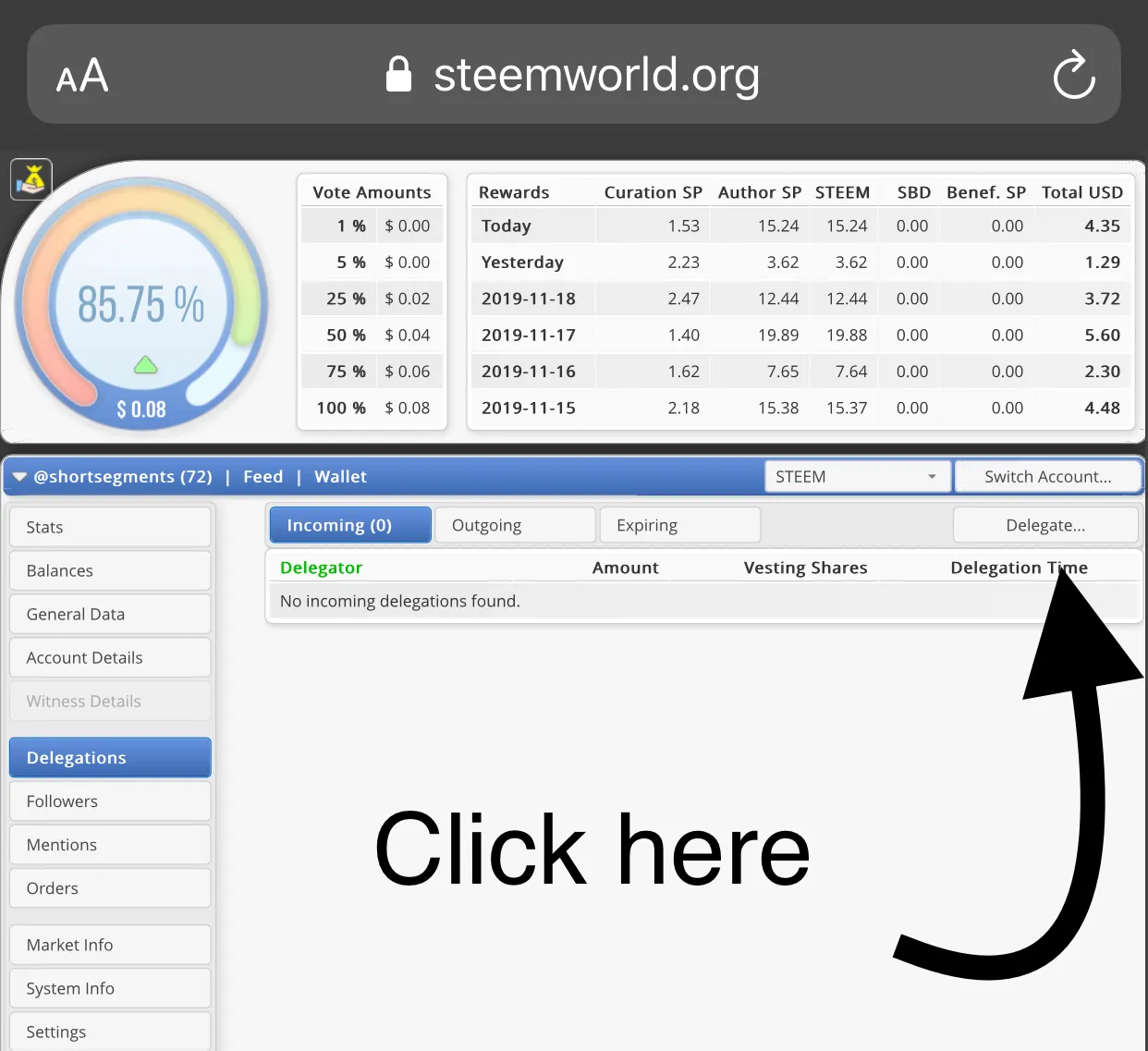
Task: Tap the padlock icon beside steemworld.org
Action: [398, 74]
